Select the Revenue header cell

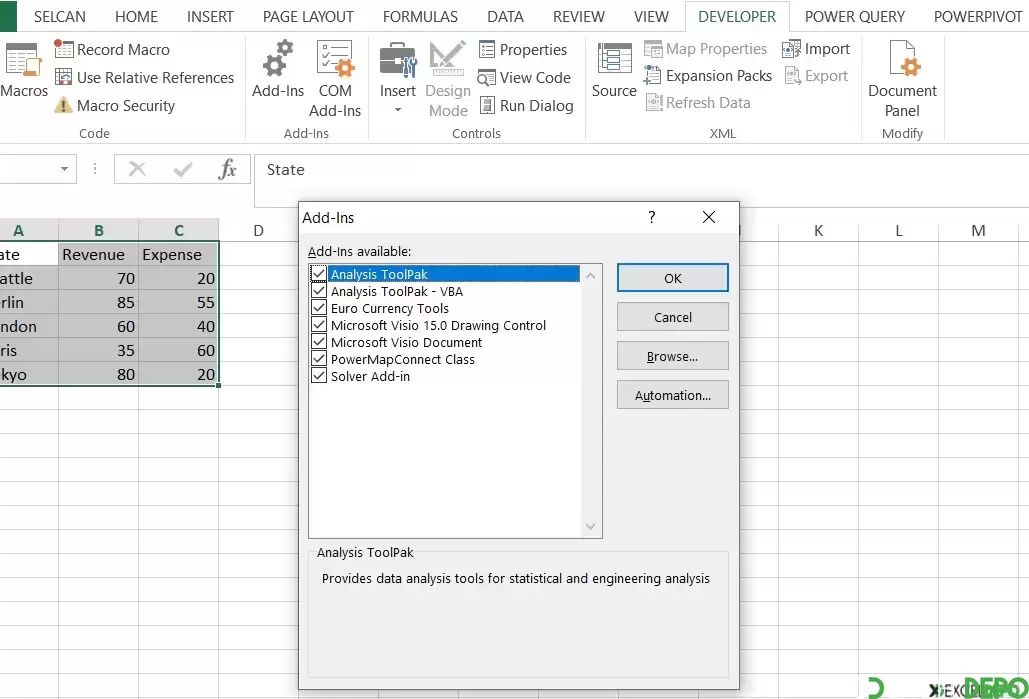pos(98,255)
